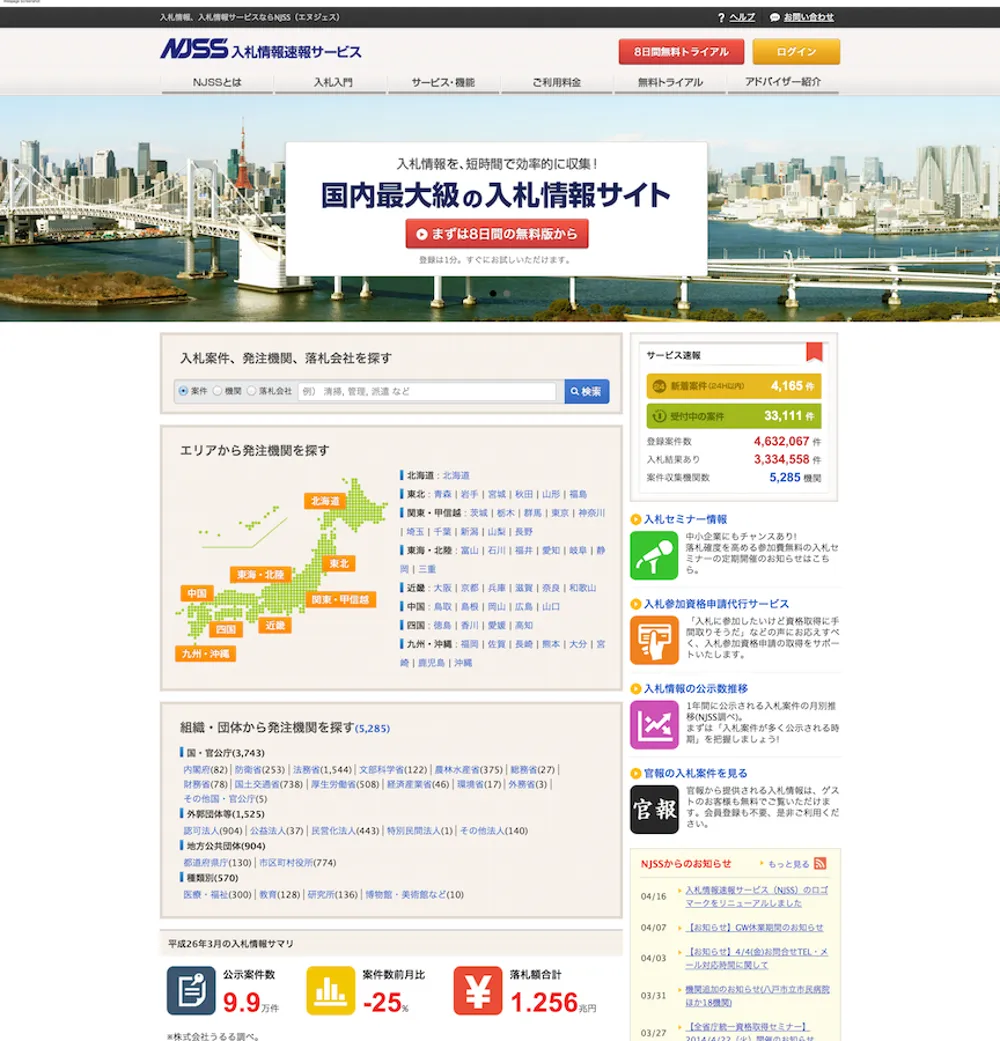Select the 落札会社 radio button
Viewport: 1000px width, 1041px height.
click(251, 391)
